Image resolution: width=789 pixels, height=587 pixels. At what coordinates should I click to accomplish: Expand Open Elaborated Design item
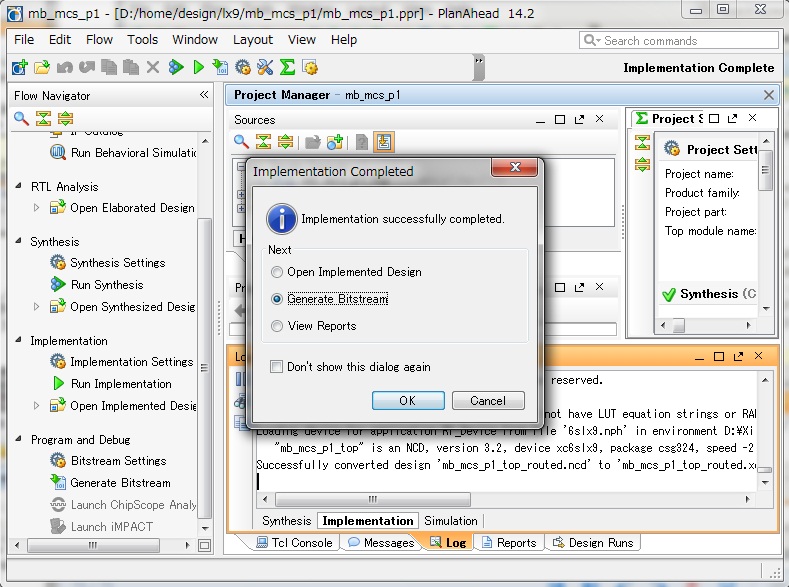coord(36,208)
